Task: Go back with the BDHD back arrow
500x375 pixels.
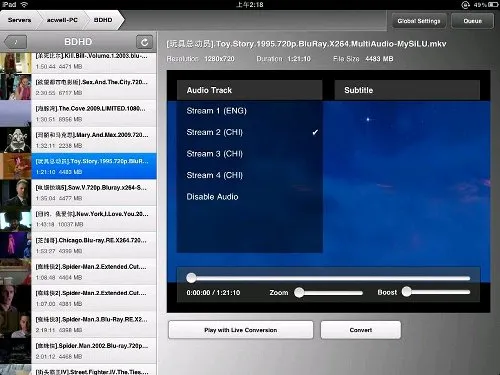Action: 16,42
